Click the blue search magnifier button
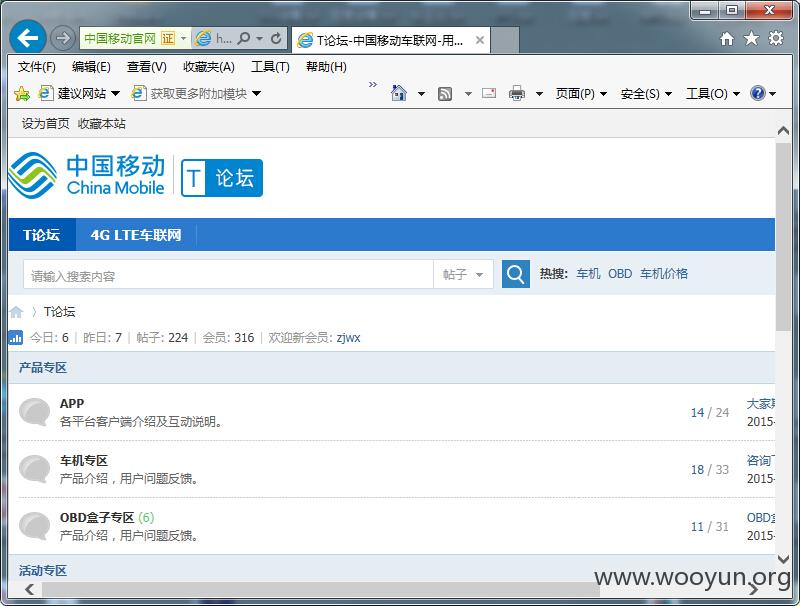Screen dimensions: 800x606 point(516,274)
